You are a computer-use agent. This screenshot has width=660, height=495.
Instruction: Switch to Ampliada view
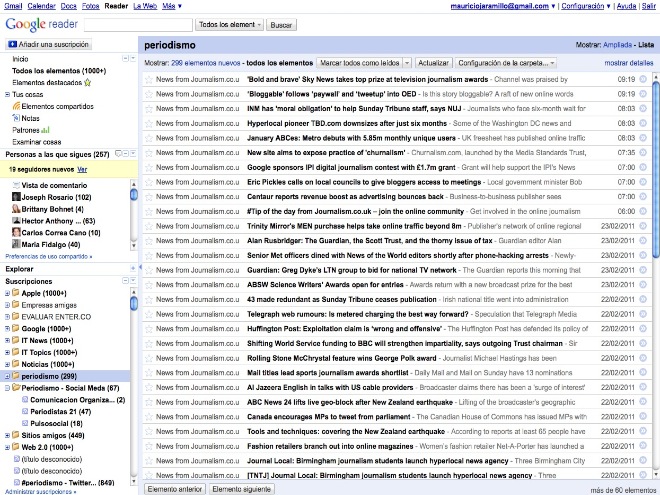[x=617, y=45]
